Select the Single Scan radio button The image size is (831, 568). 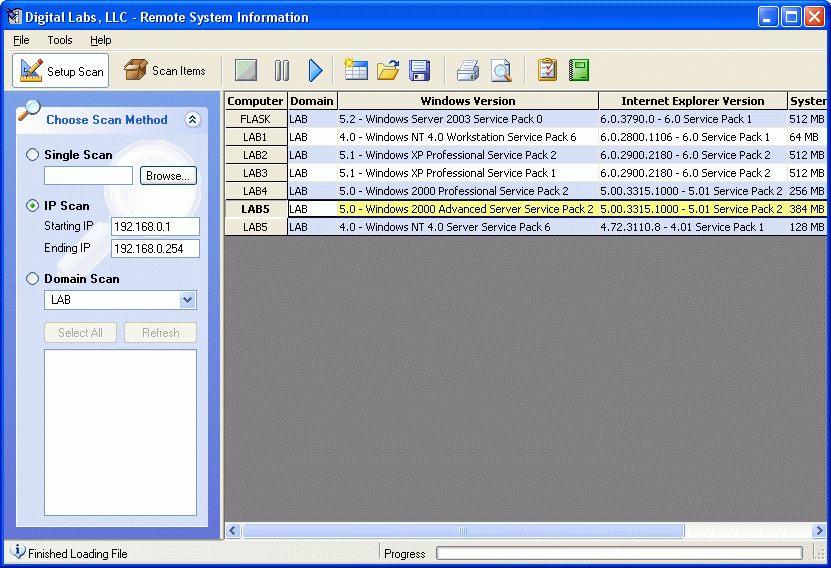pos(33,155)
